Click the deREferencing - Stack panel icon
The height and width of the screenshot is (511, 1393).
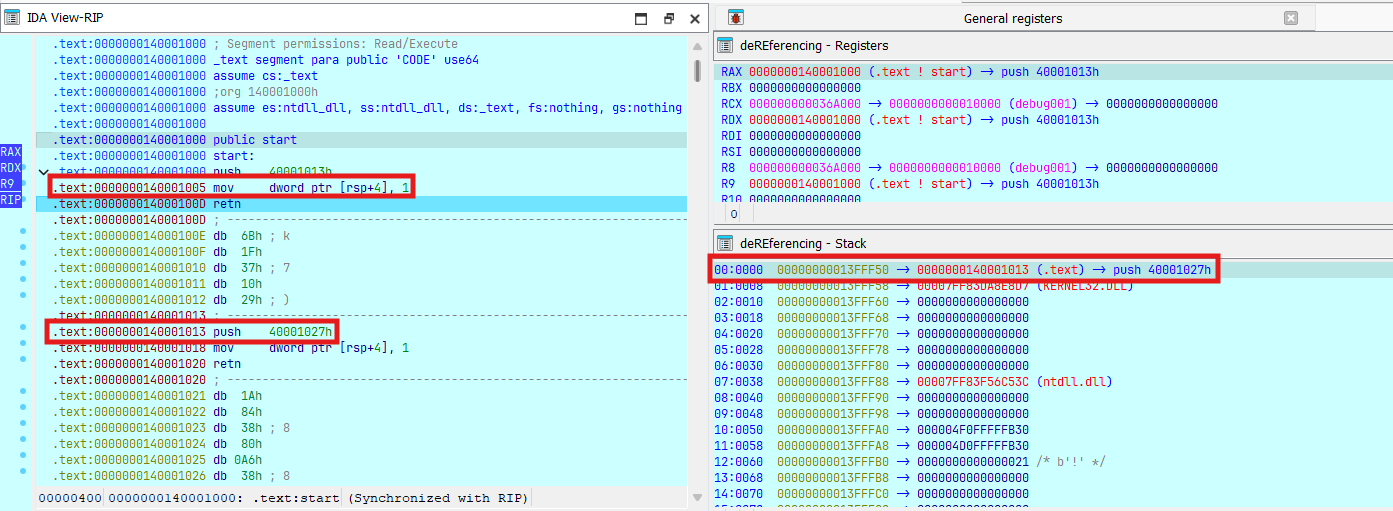[x=725, y=243]
